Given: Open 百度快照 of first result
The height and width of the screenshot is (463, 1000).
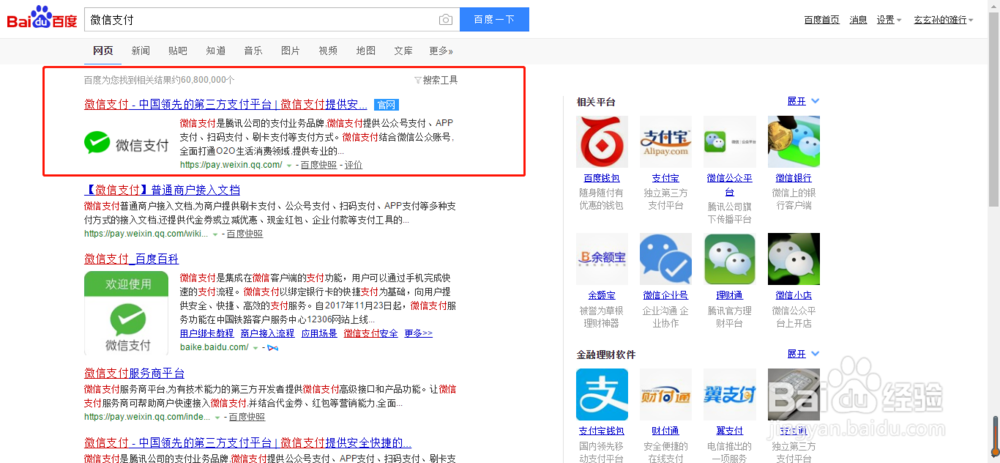Looking at the screenshot, I should click(318, 165).
